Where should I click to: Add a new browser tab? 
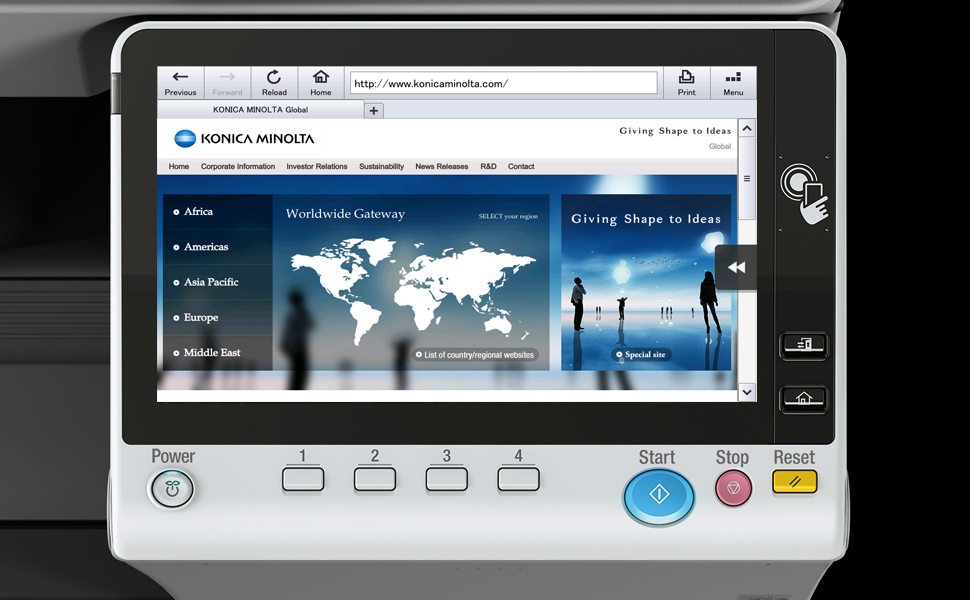pyautogui.click(x=374, y=111)
